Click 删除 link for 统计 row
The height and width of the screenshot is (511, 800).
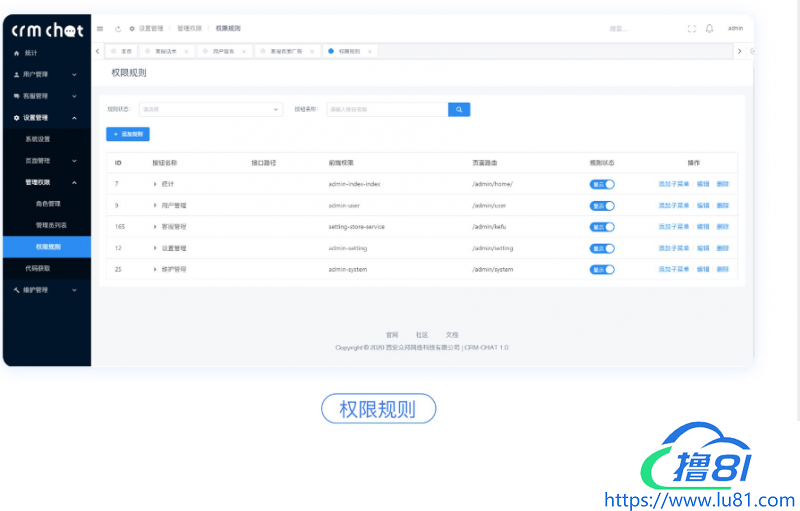(x=722, y=184)
